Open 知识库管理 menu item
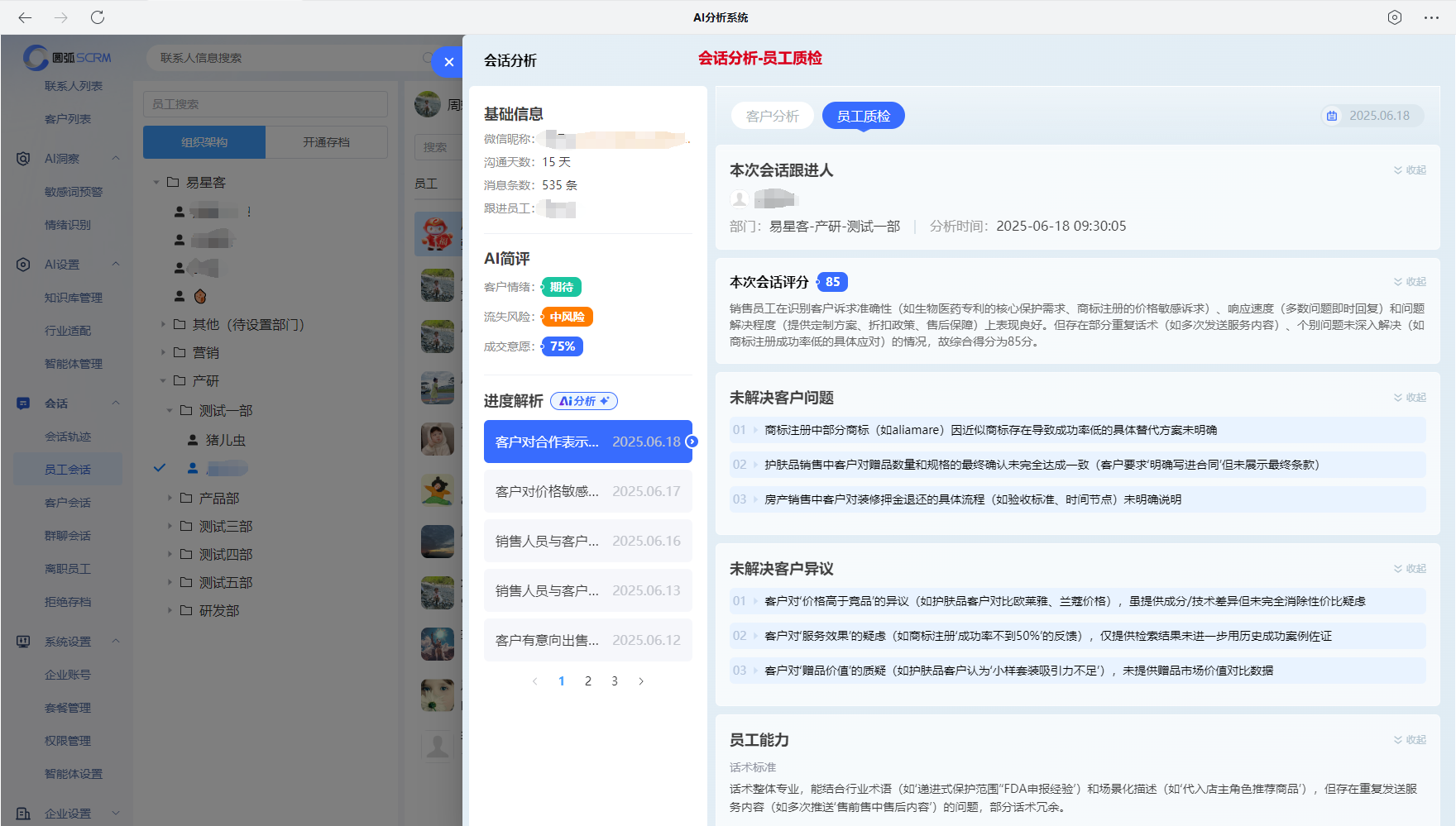1456x826 pixels. (x=74, y=298)
